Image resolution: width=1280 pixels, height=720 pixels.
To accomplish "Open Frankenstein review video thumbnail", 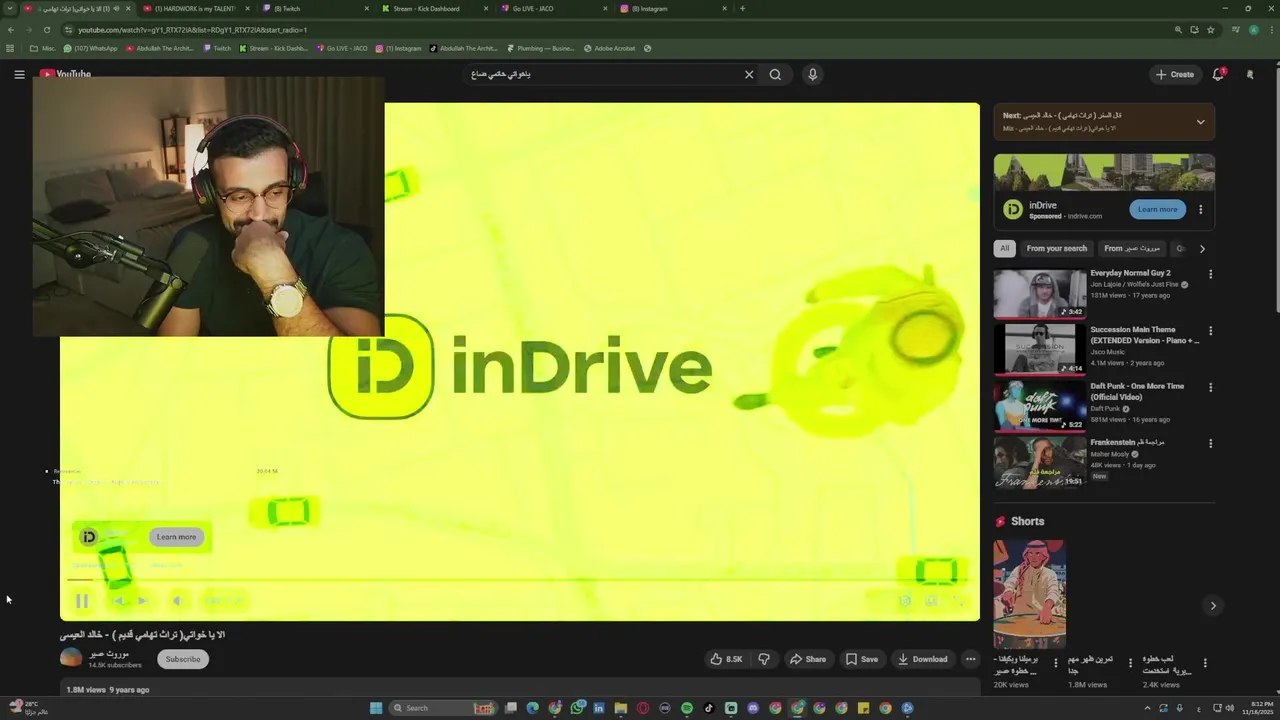I will (x=1039, y=462).
